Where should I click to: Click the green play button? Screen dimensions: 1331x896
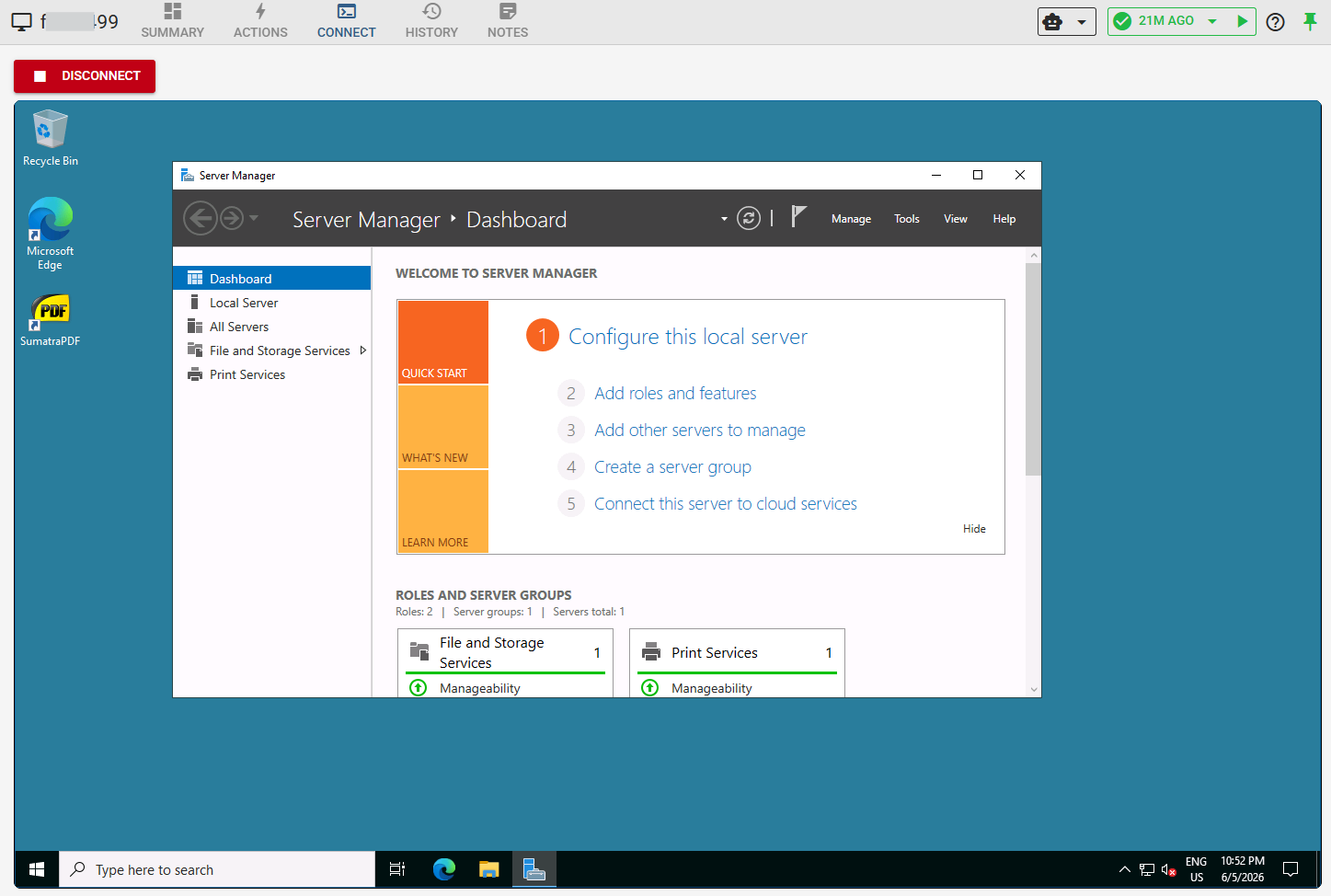point(1242,21)
